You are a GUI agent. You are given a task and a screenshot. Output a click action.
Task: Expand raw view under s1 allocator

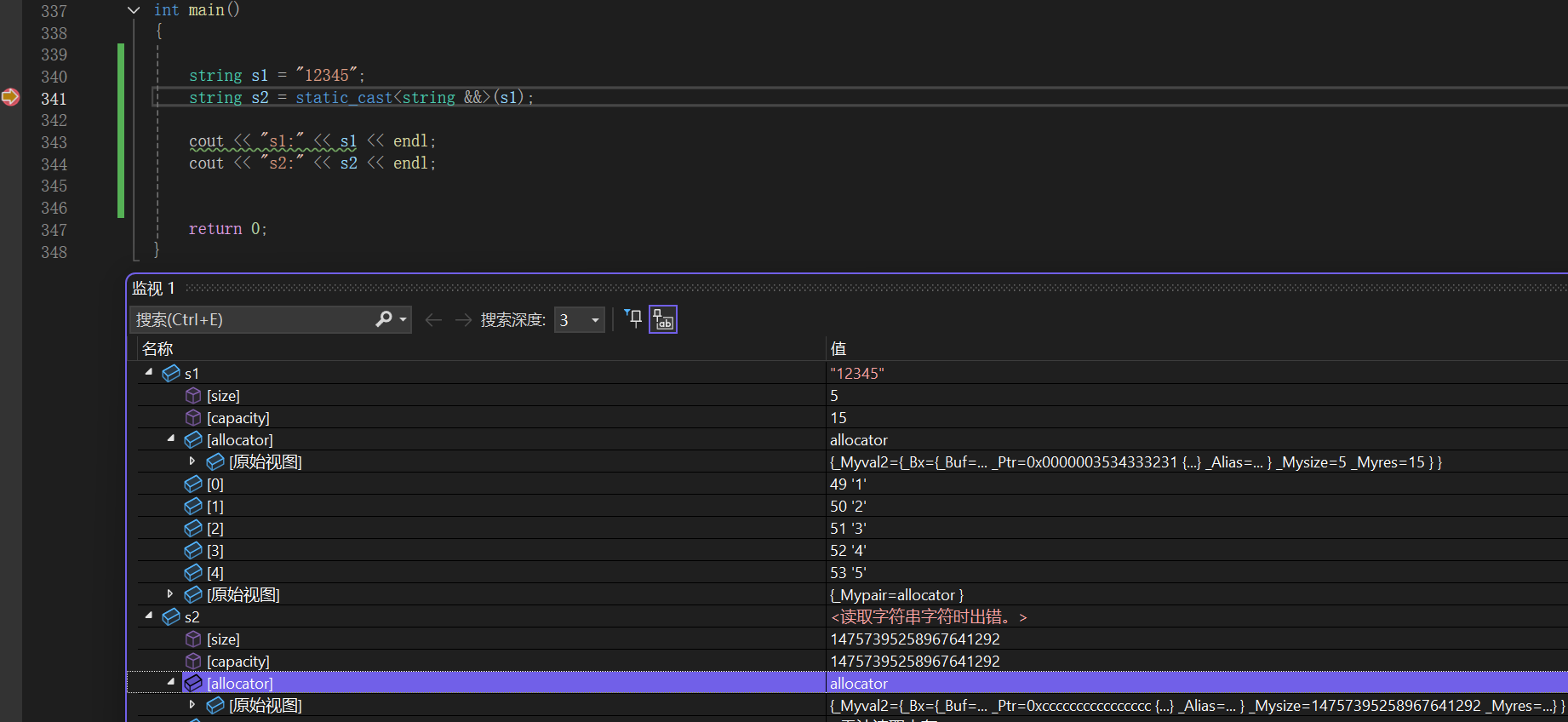click(x=192, y=461)
